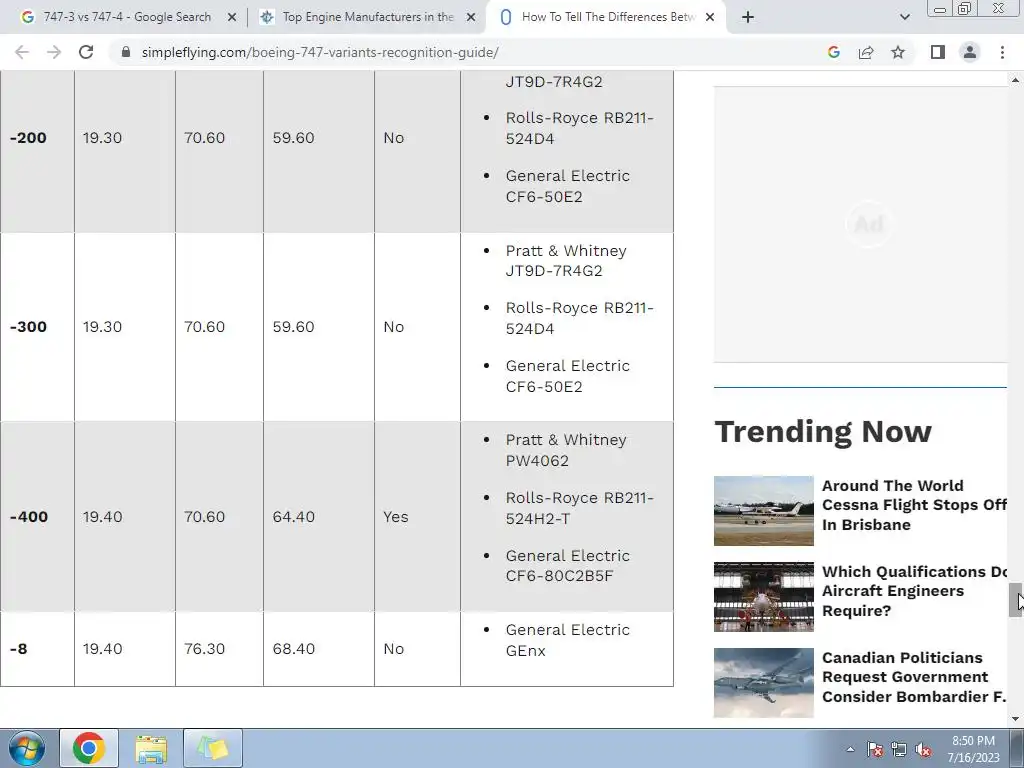Click the scrollbar up arrow
The image size is (1024, 768).
pyautogui.click(x=1015, y=80)
